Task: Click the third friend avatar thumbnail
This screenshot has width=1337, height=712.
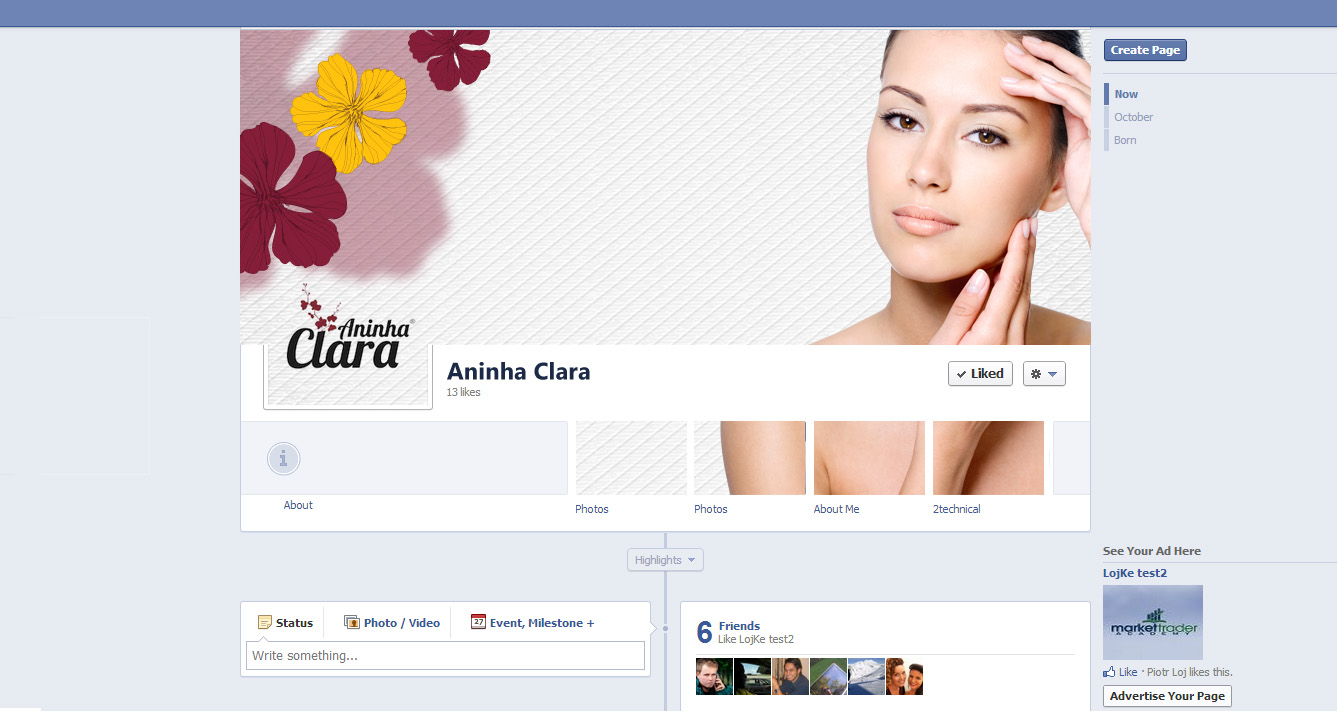Action: [x=790, y=676]
